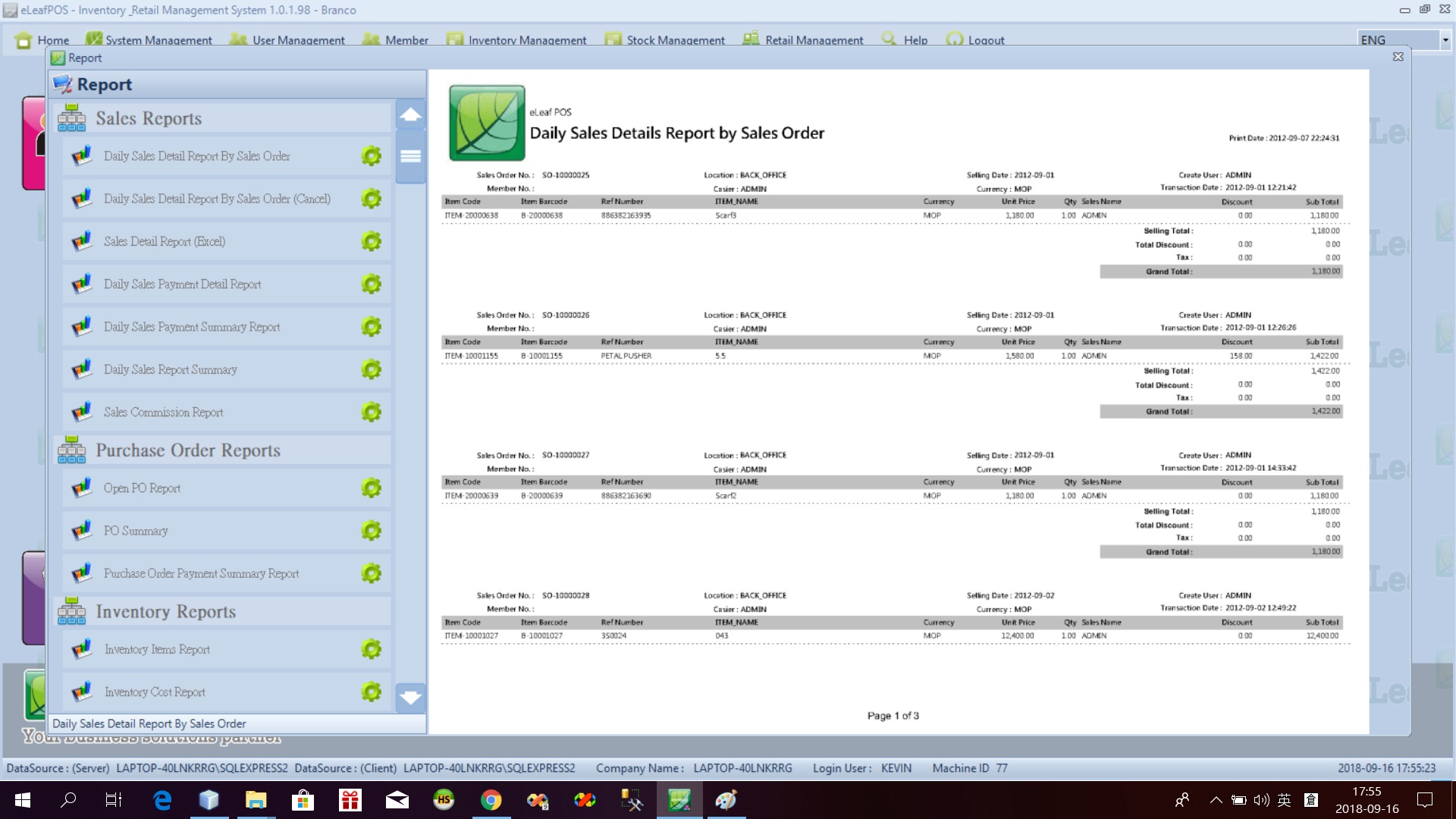
Task: Close the Report window
Action: coord(1398,57)
